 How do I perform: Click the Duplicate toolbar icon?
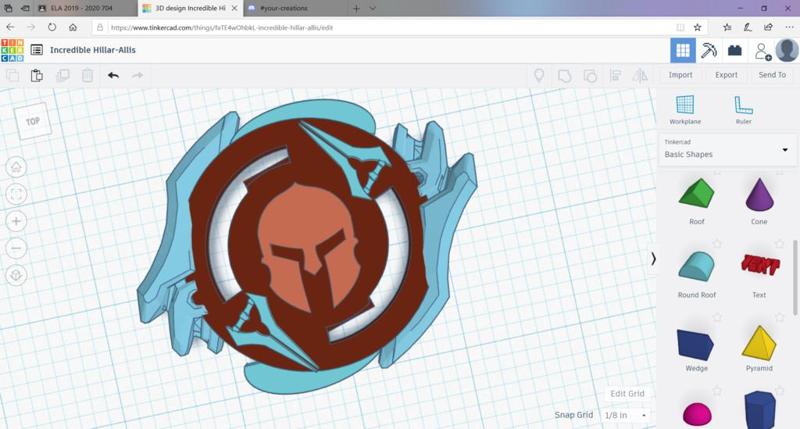(63, 75)
